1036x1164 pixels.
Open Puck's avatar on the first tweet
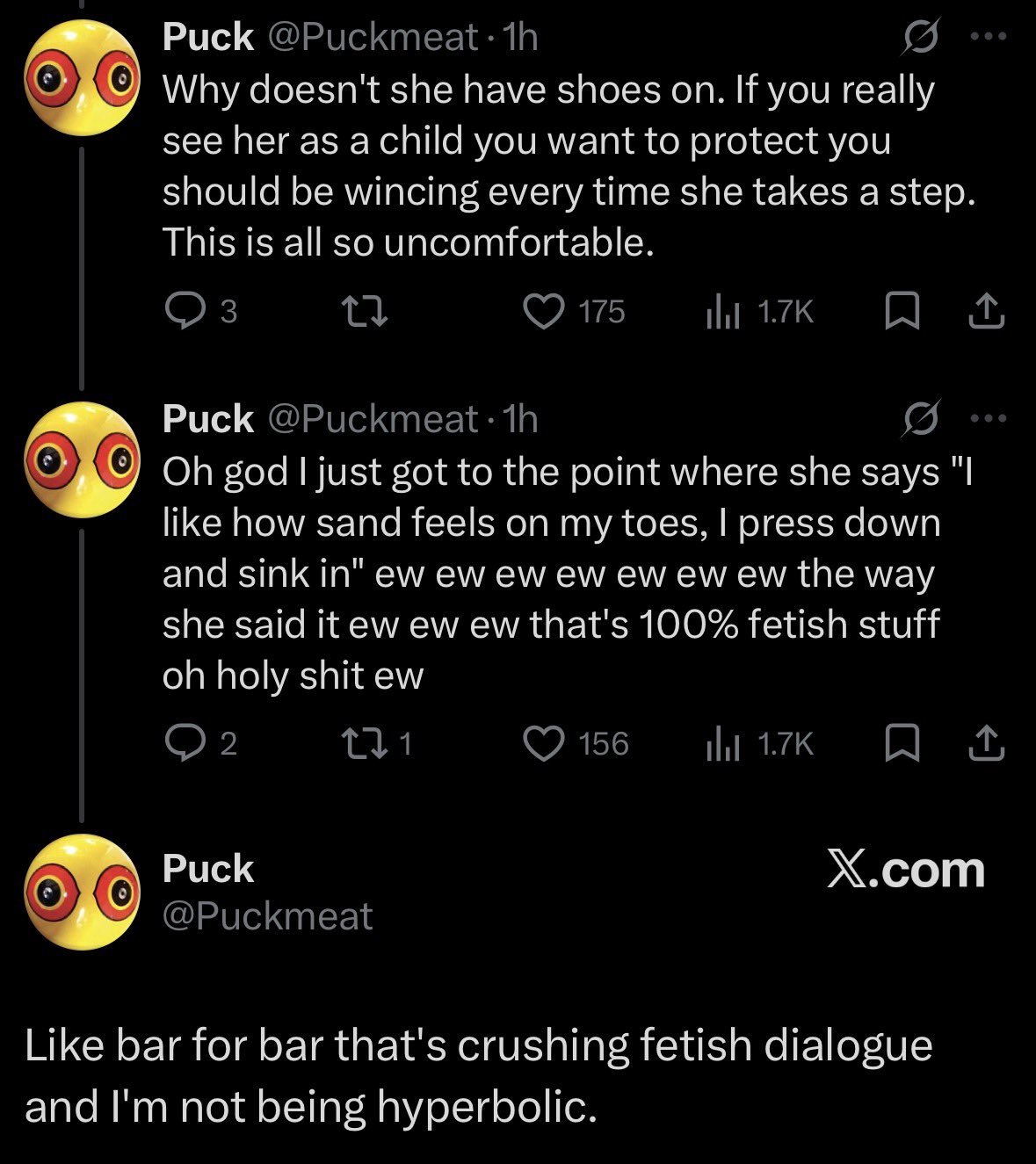82,79
